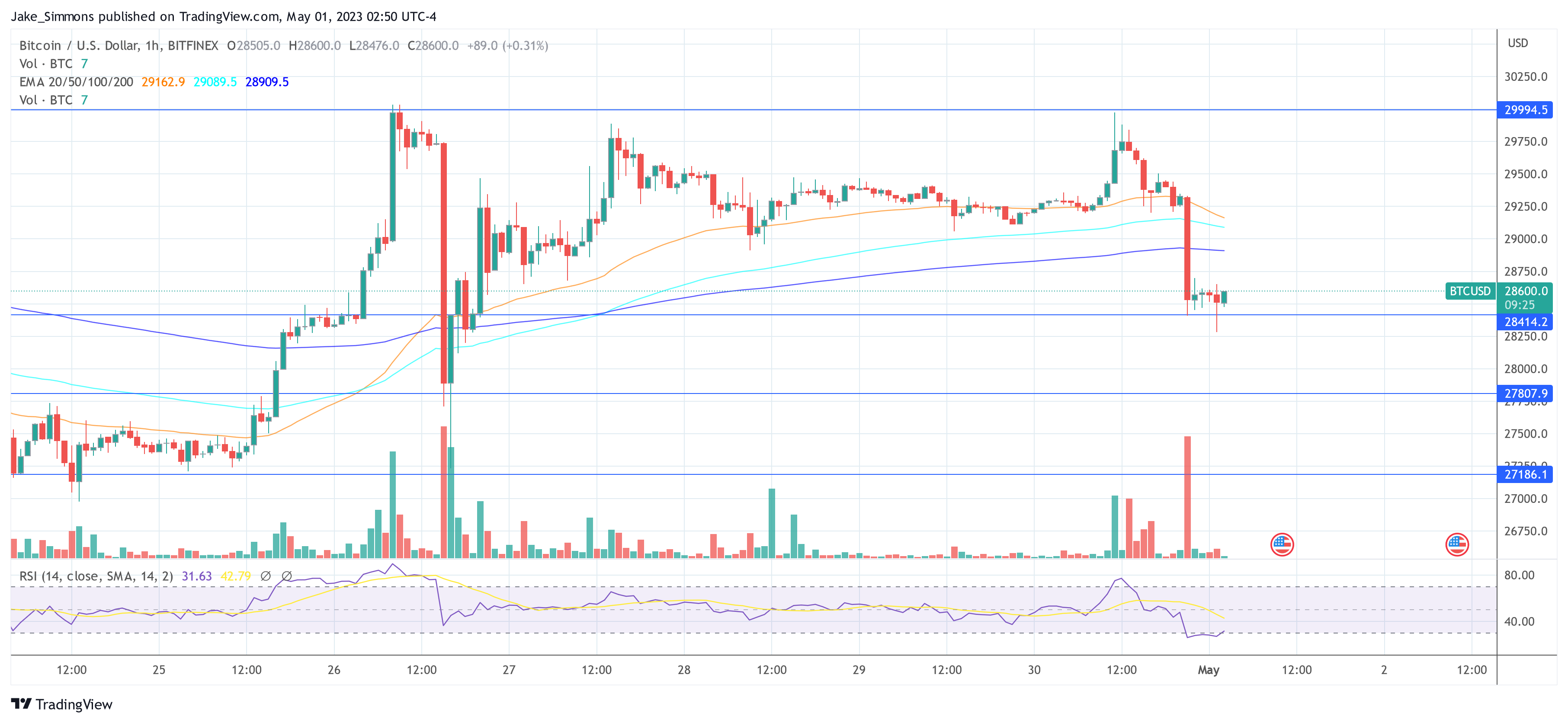The width and height of the screenshot is (1568, 723).
Task: Select the 28414.2 horizontal line price label
Action: [1525, 322]
